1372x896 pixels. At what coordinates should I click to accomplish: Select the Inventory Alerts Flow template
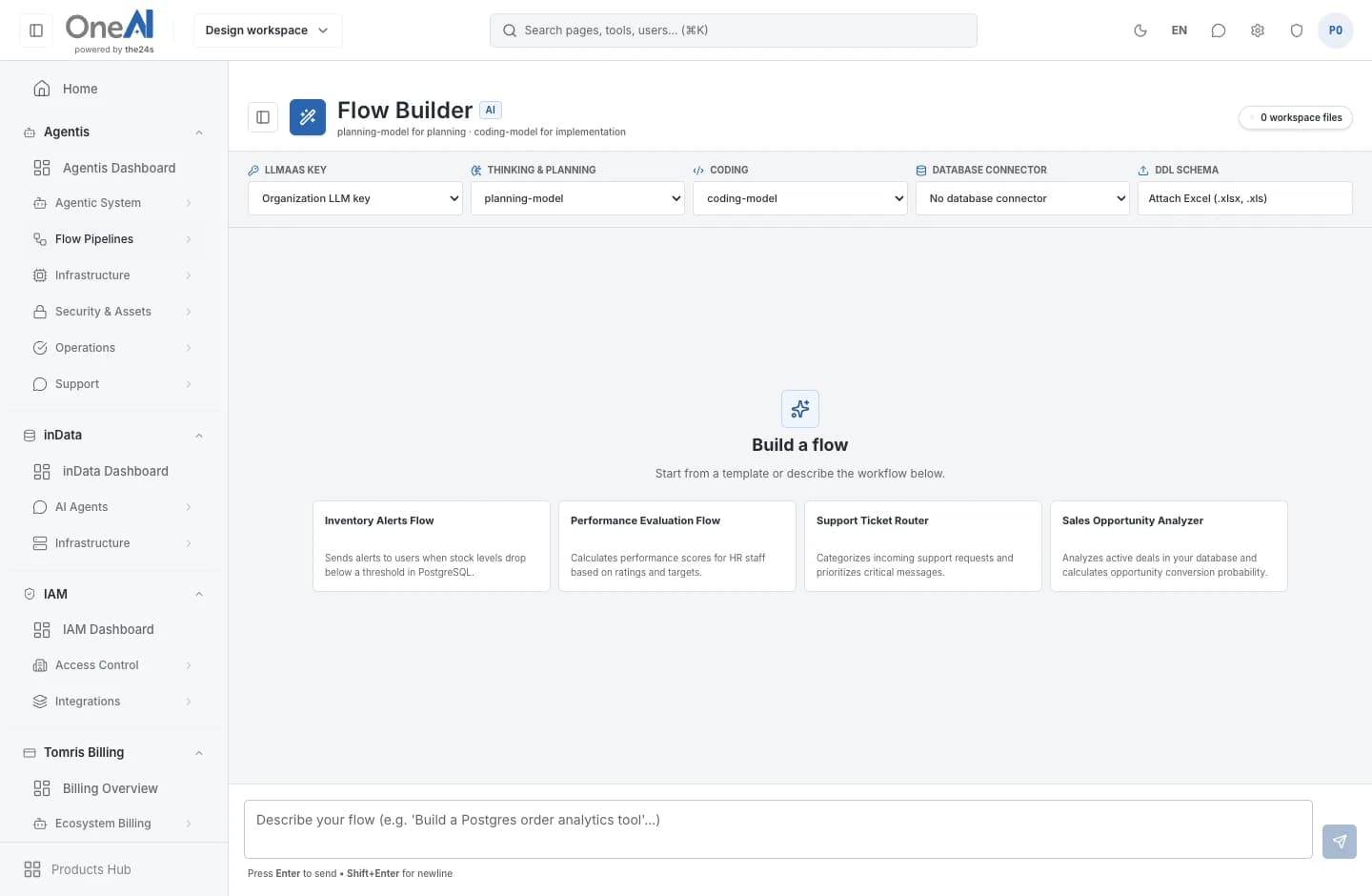coord(432,546)
